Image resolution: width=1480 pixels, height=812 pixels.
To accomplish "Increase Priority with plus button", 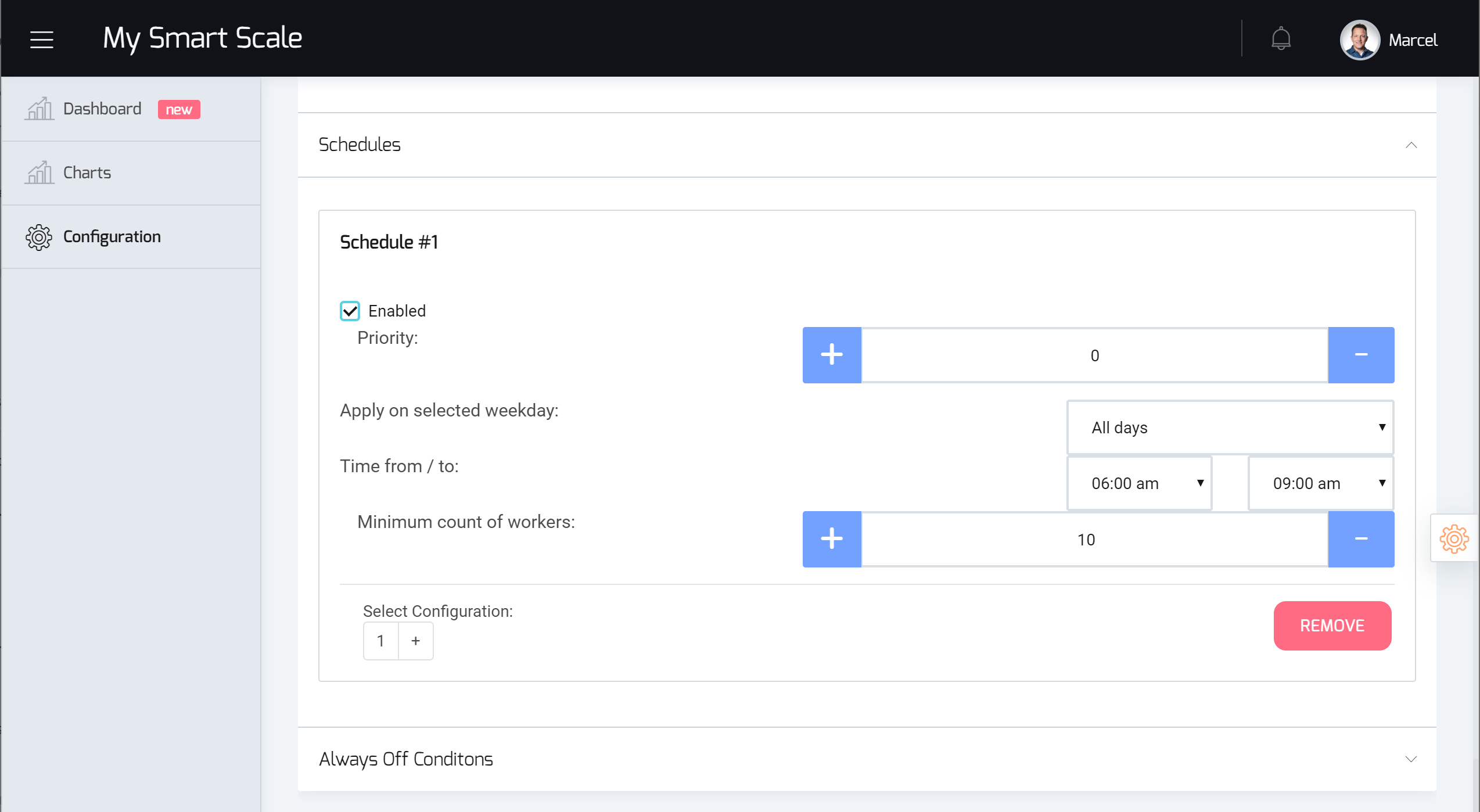I will tap(832, 355).
